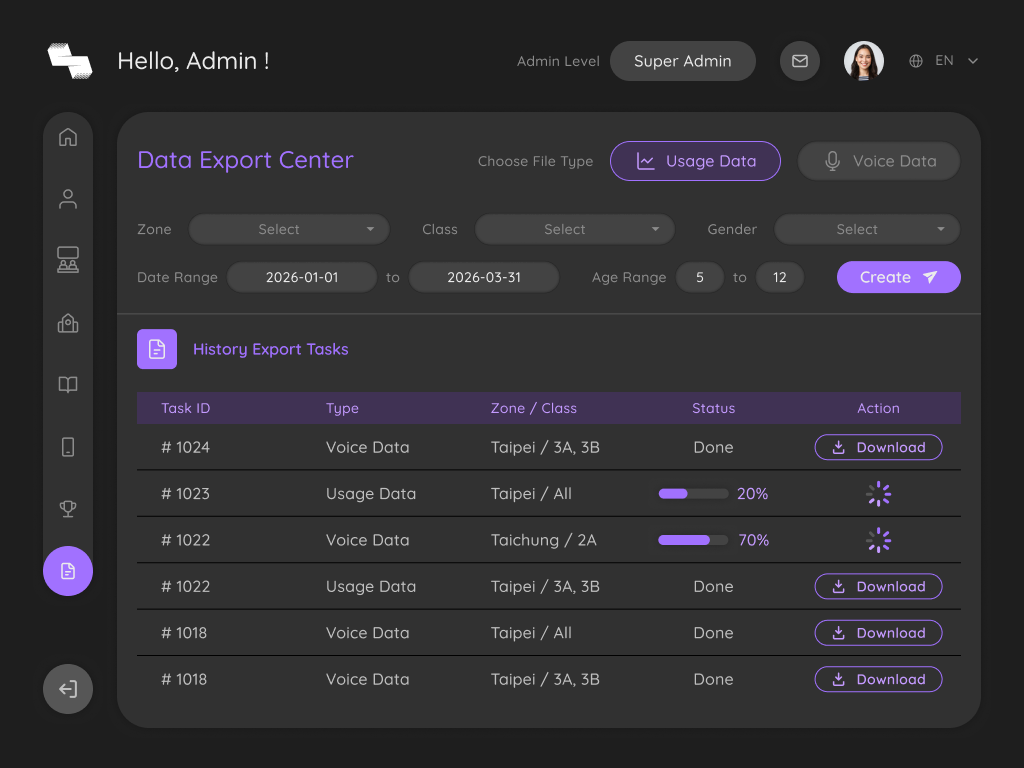Click the globe language icon
The image size is (1024, 768).
pyautogui.click(x=916, y=61)
